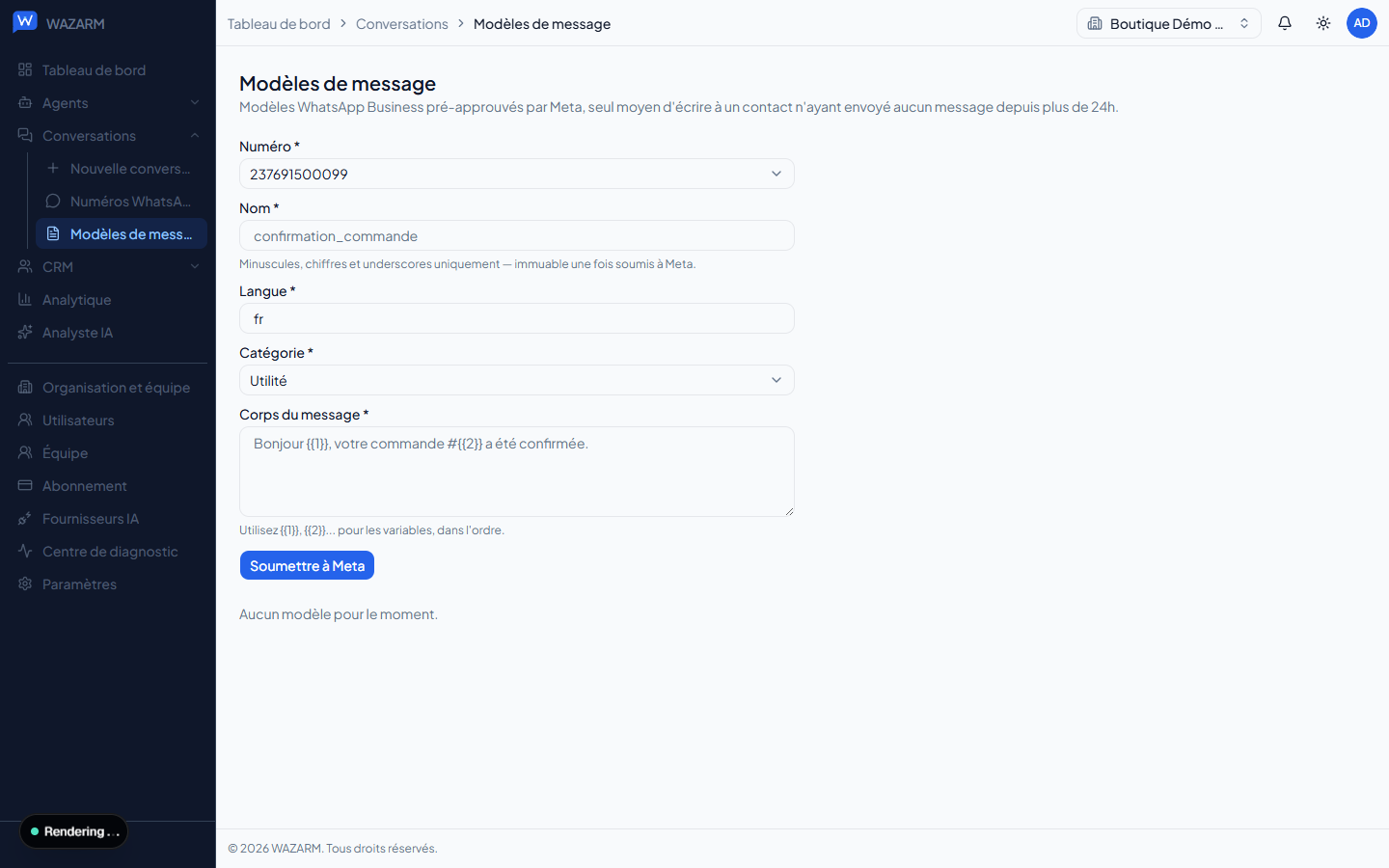Open the notifications bell icon

coord(1285,23)
